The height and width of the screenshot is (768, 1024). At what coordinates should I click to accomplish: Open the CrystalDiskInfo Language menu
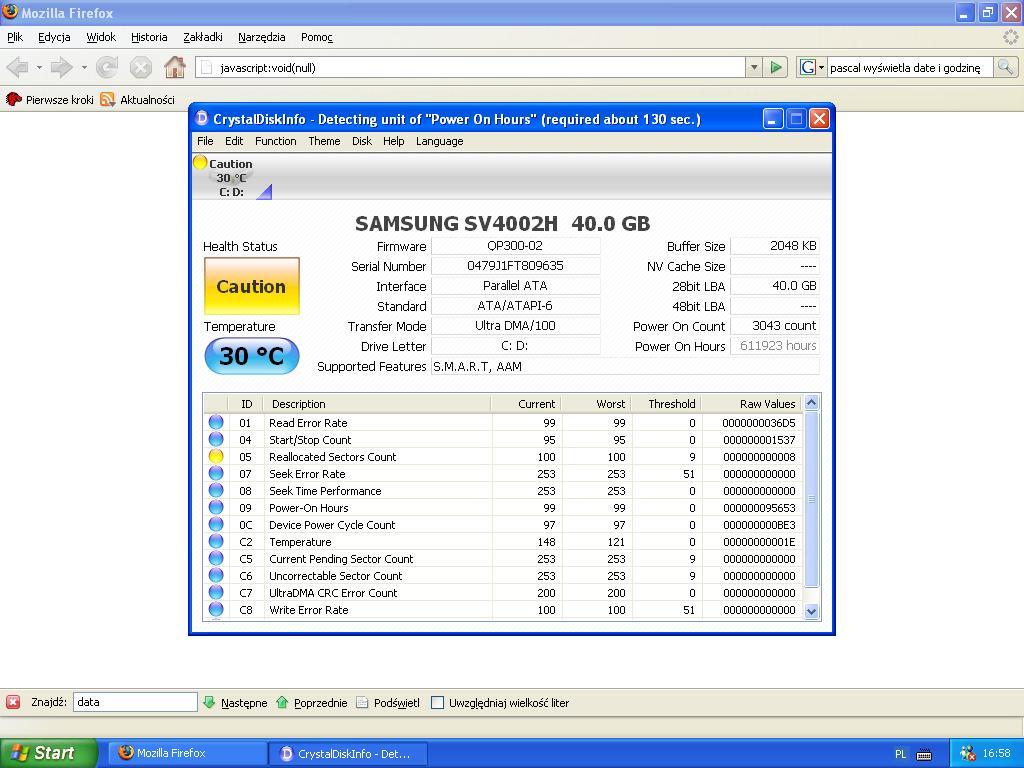pos(440,141)
